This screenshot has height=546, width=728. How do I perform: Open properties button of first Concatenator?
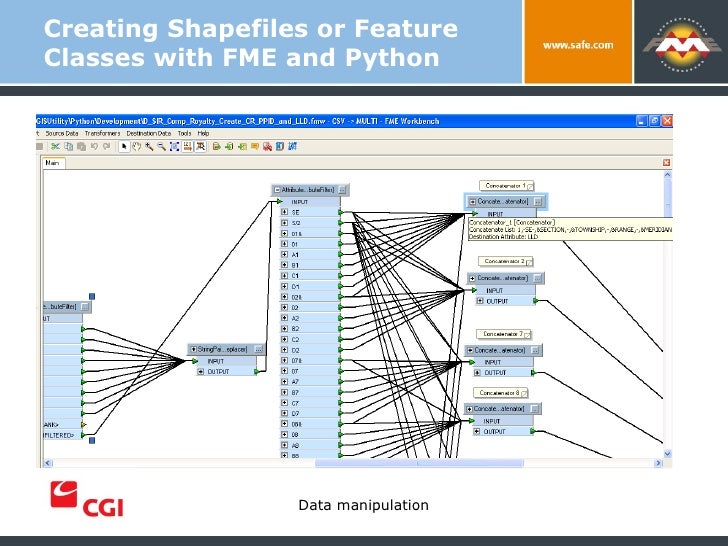[x=538, y=202]
